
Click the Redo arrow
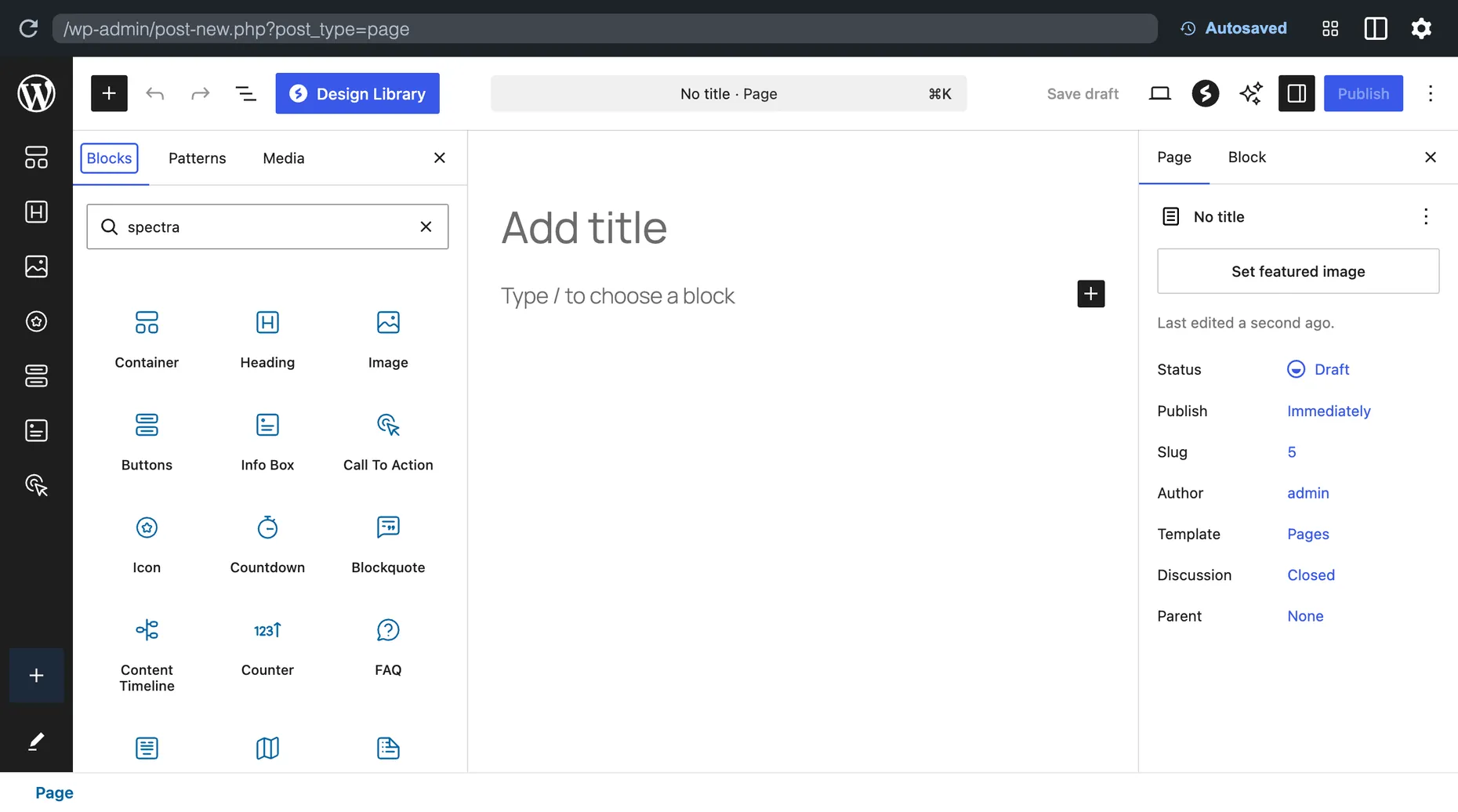pyautogui.click(x=201, y=93)
